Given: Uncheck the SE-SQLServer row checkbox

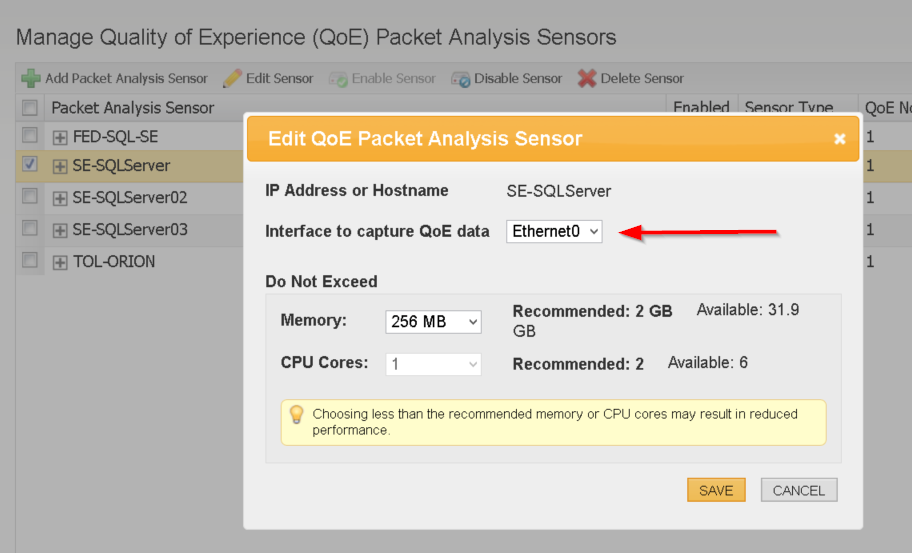Looking at the screenshot, I should click(x=30, y=165).
